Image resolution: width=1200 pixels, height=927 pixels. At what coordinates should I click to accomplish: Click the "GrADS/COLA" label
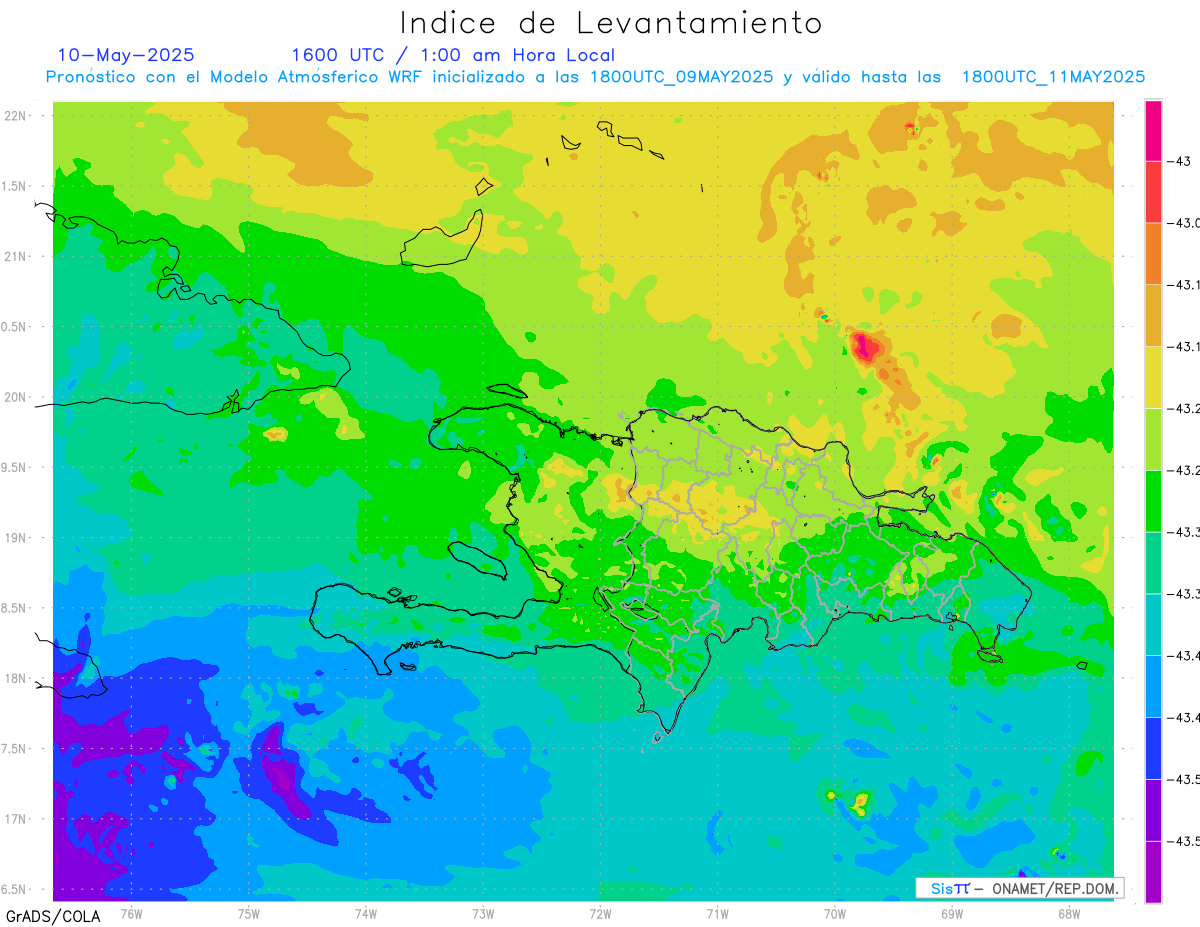(x=53, y=916)
